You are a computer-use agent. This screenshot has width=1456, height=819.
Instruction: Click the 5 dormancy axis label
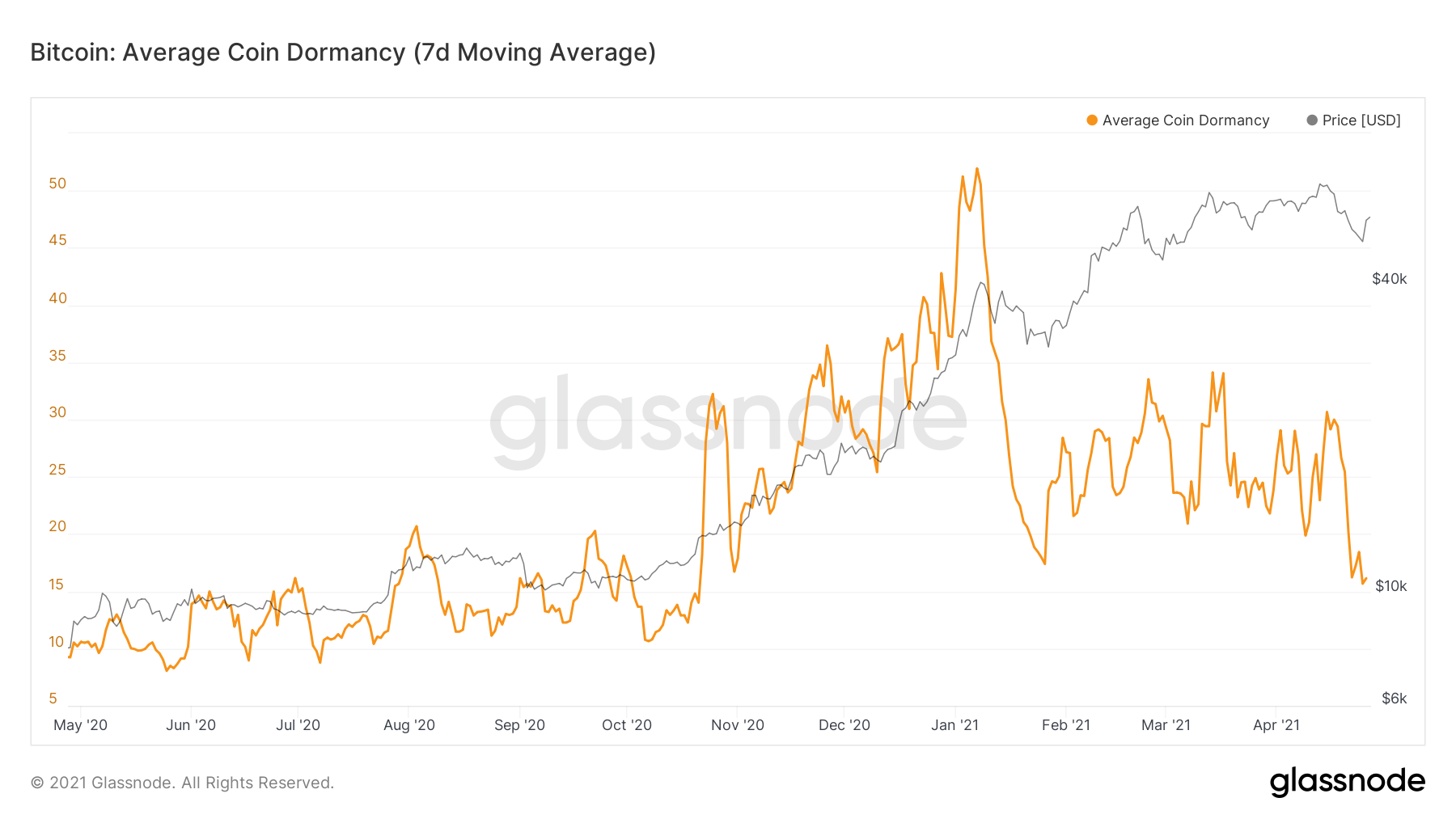pyautogui.click(x=53, y=699)
